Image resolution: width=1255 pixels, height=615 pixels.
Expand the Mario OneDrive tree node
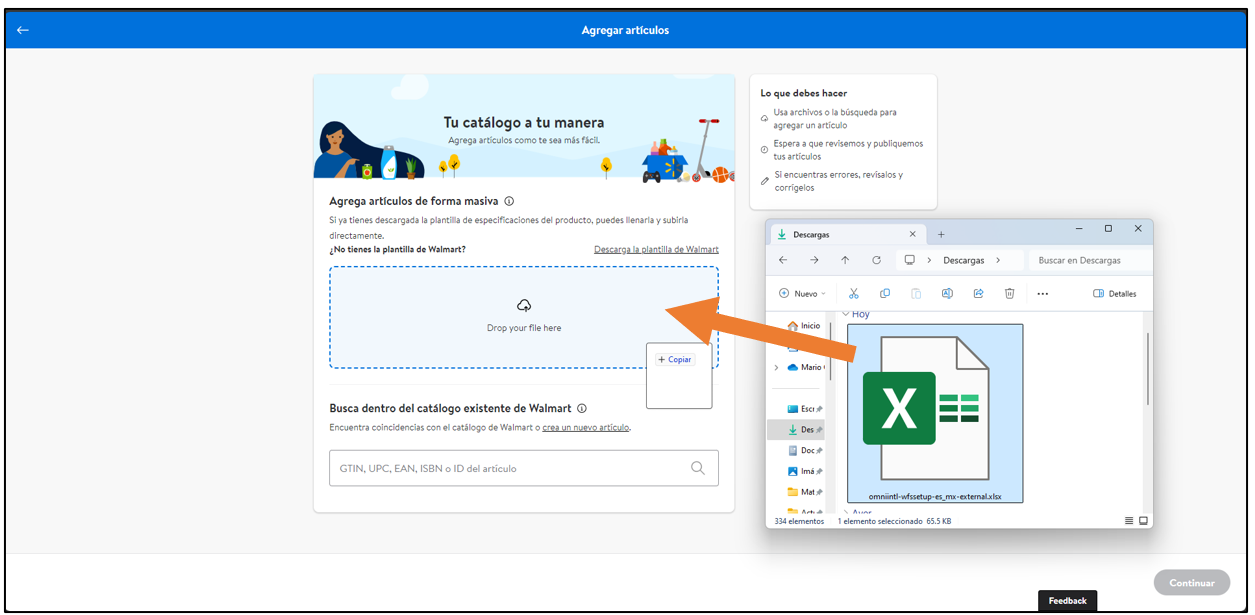pyautogui.click(x=776, y=367)
